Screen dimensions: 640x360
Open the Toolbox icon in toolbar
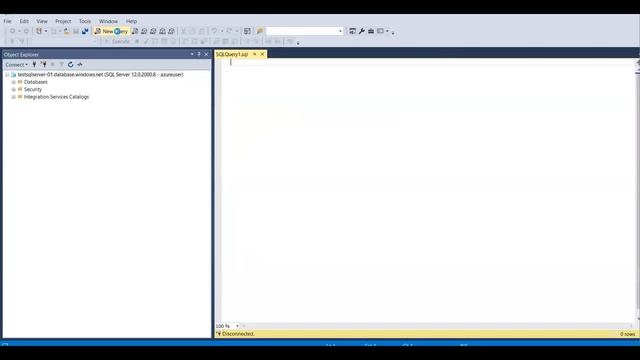371,31
